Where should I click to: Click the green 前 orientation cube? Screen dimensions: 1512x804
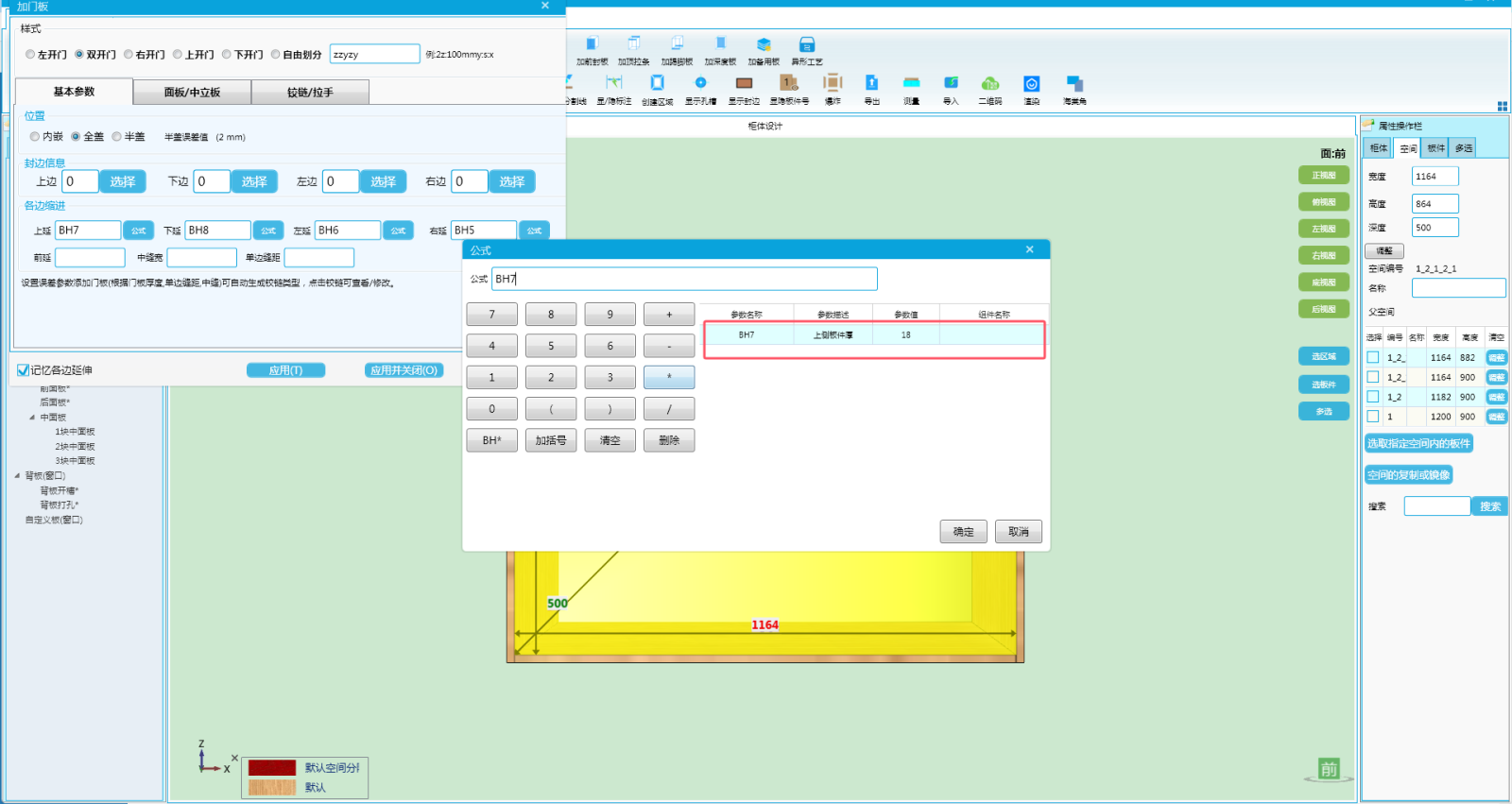coord(1329,770)
